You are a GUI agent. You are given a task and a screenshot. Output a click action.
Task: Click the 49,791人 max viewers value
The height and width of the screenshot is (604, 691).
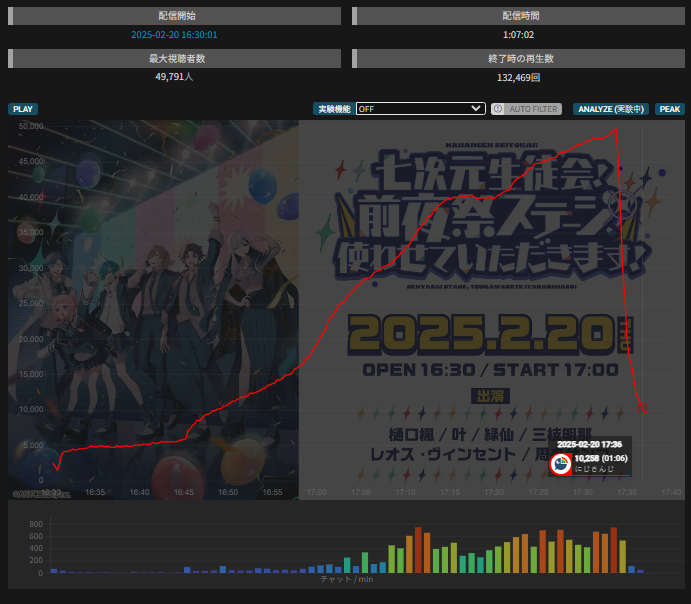tap(174, 77)
